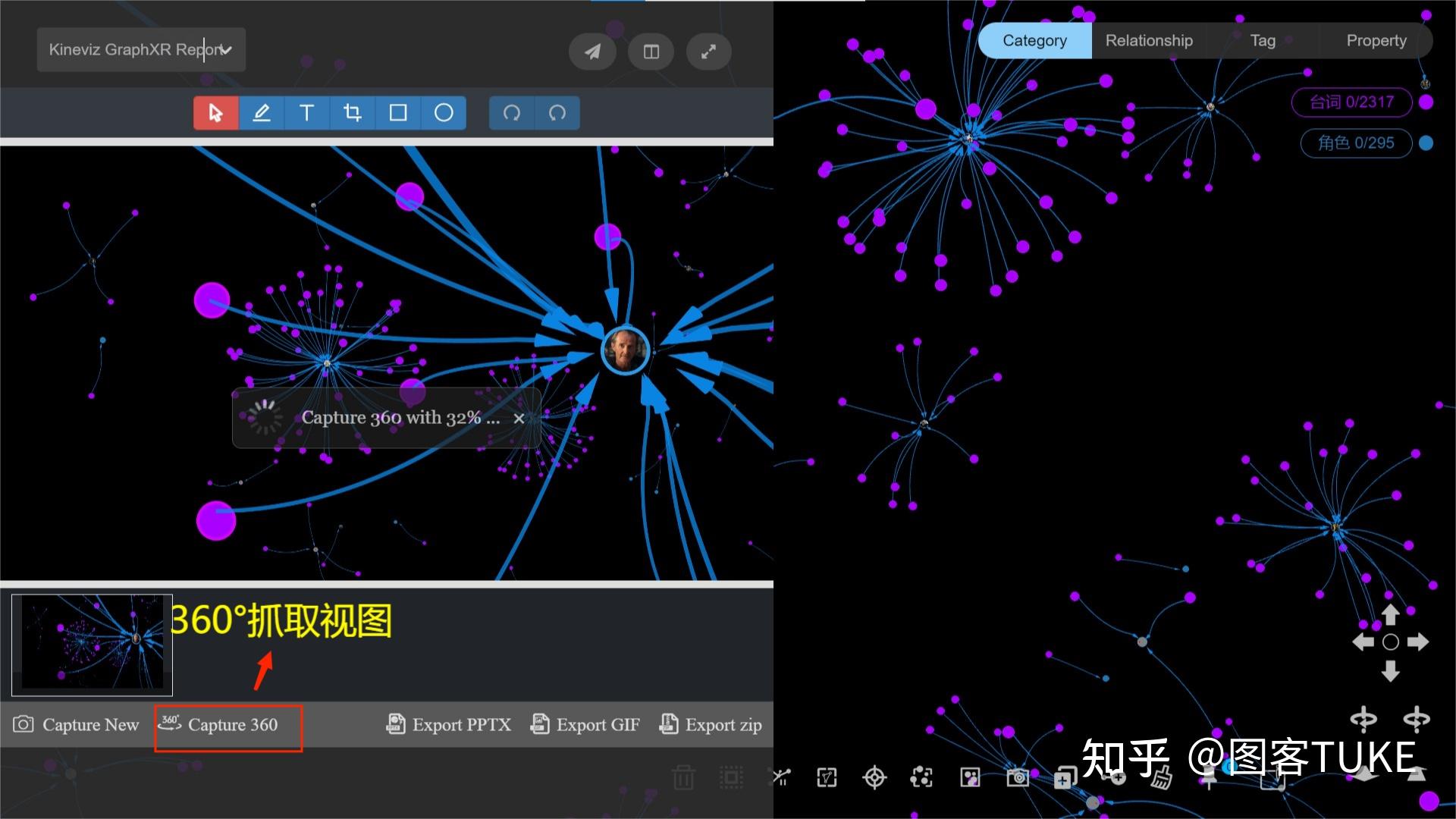
Task: Click the undo arrow in toolbar
Action: 512,113
